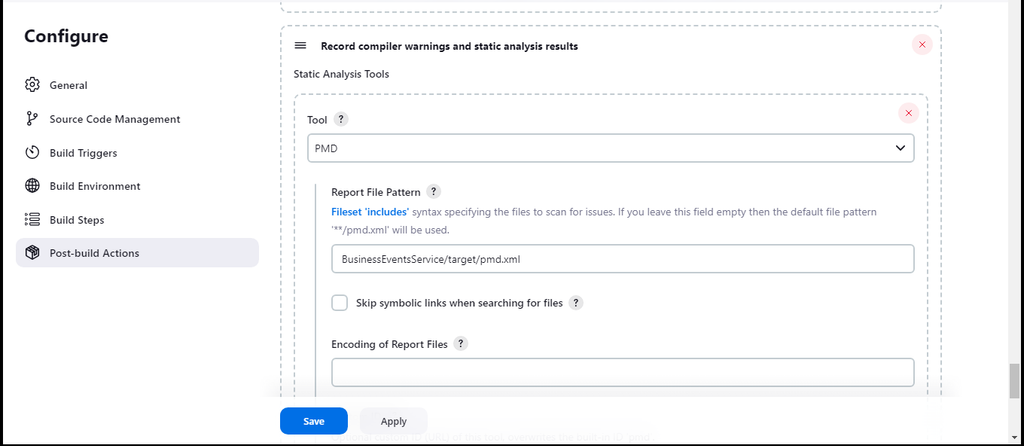Click the Encoding of Report Files input
Screen dimensions: 1024x446
[x=622, y=372]
